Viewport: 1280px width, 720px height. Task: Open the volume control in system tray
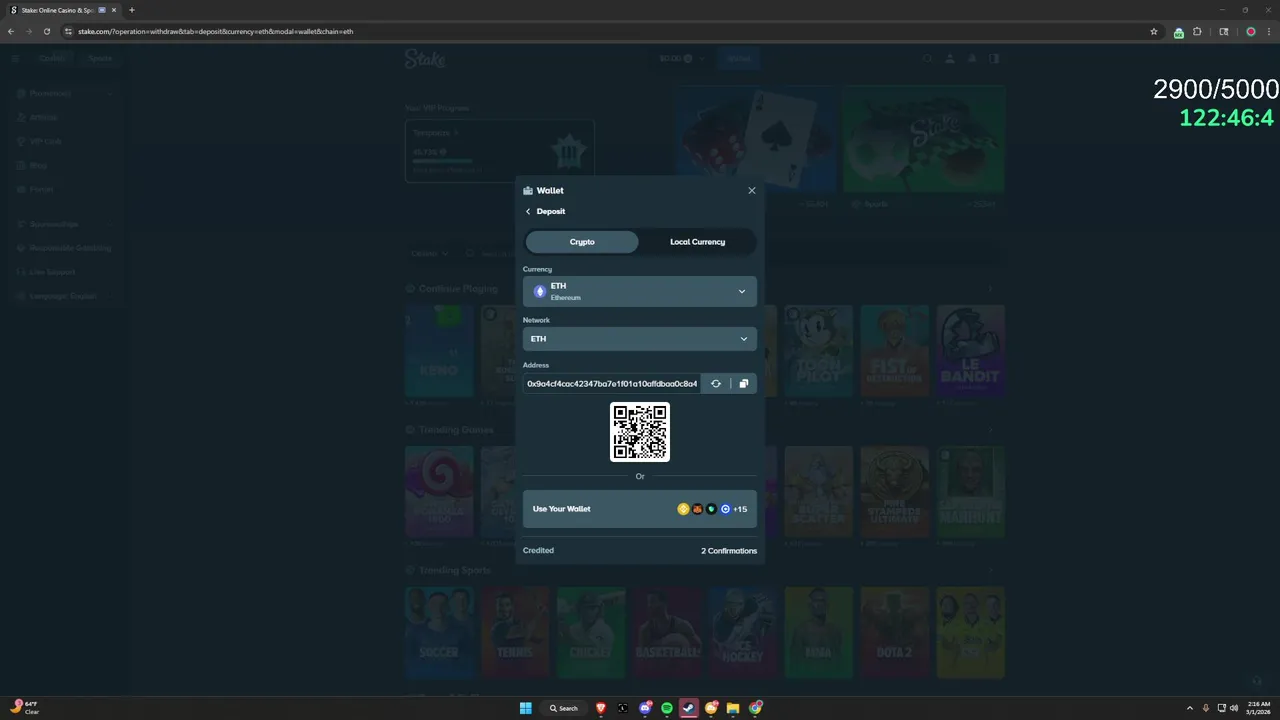(1233, 708)
